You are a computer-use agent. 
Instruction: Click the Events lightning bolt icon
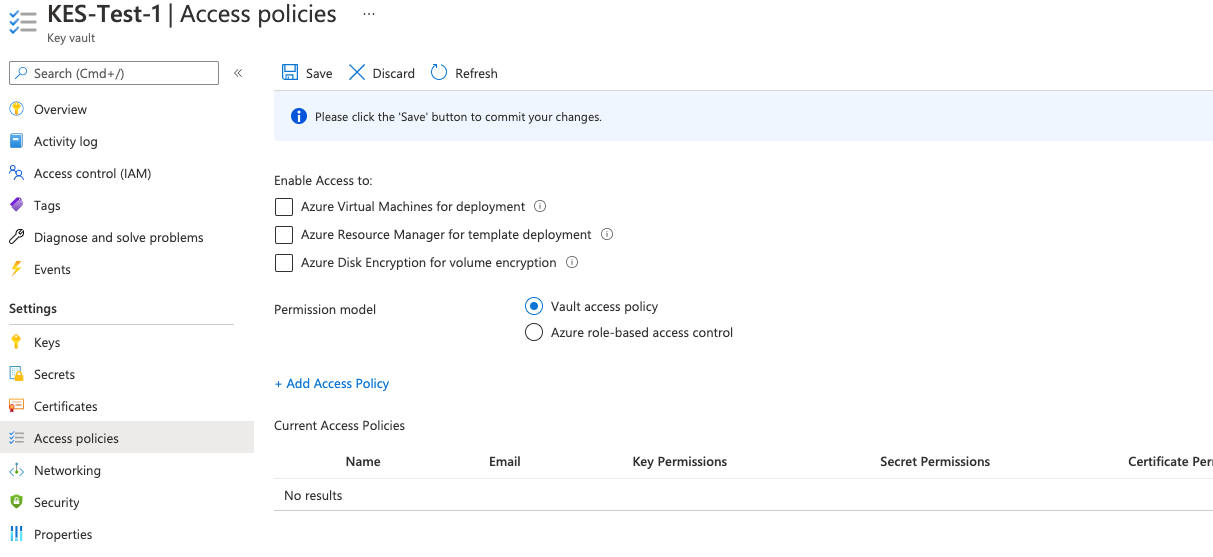pyautogui.click(x=16, y=269)
